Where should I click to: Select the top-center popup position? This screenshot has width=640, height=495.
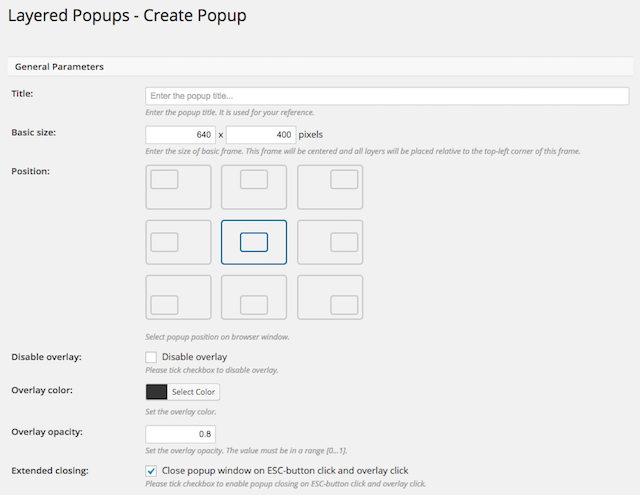pyautogui.click(x=254, y=187)
